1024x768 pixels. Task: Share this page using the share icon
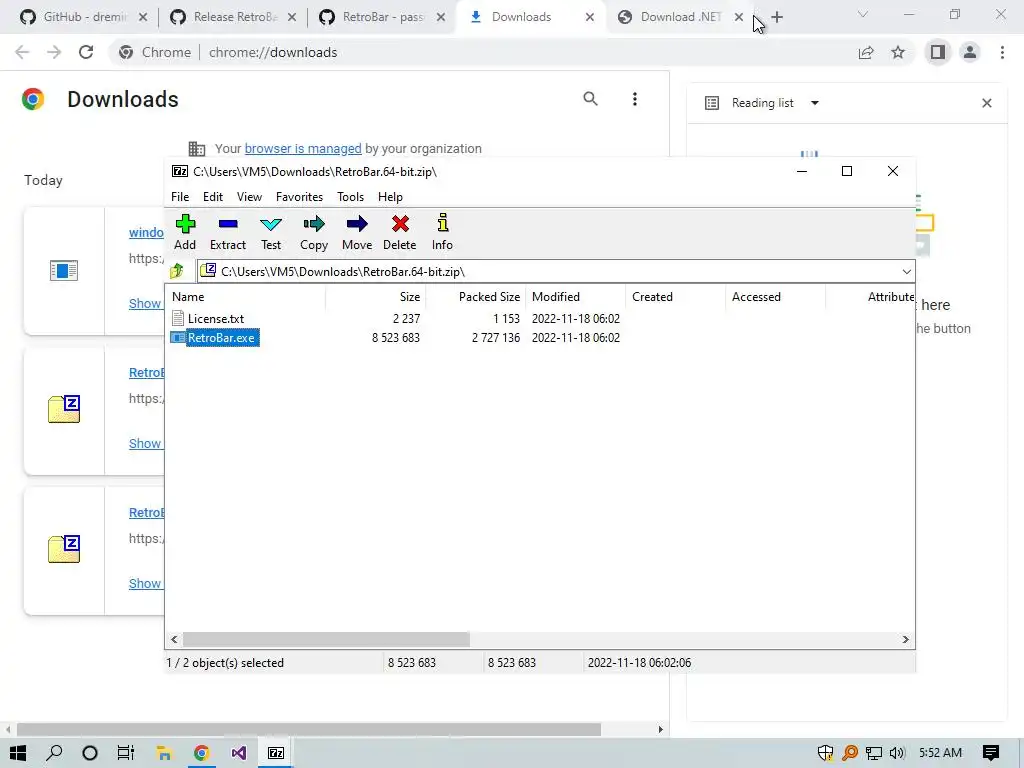(866, 52)
